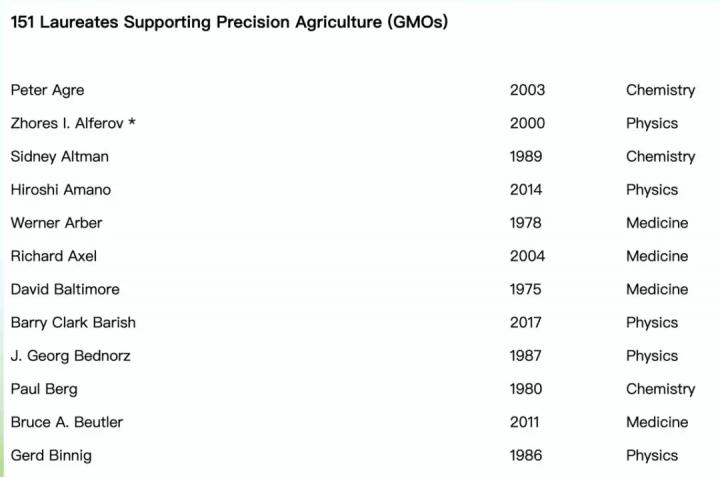This screenshot has height=477, width=720.
Task: Click the name Peter Agre
Action: point(47,90)
